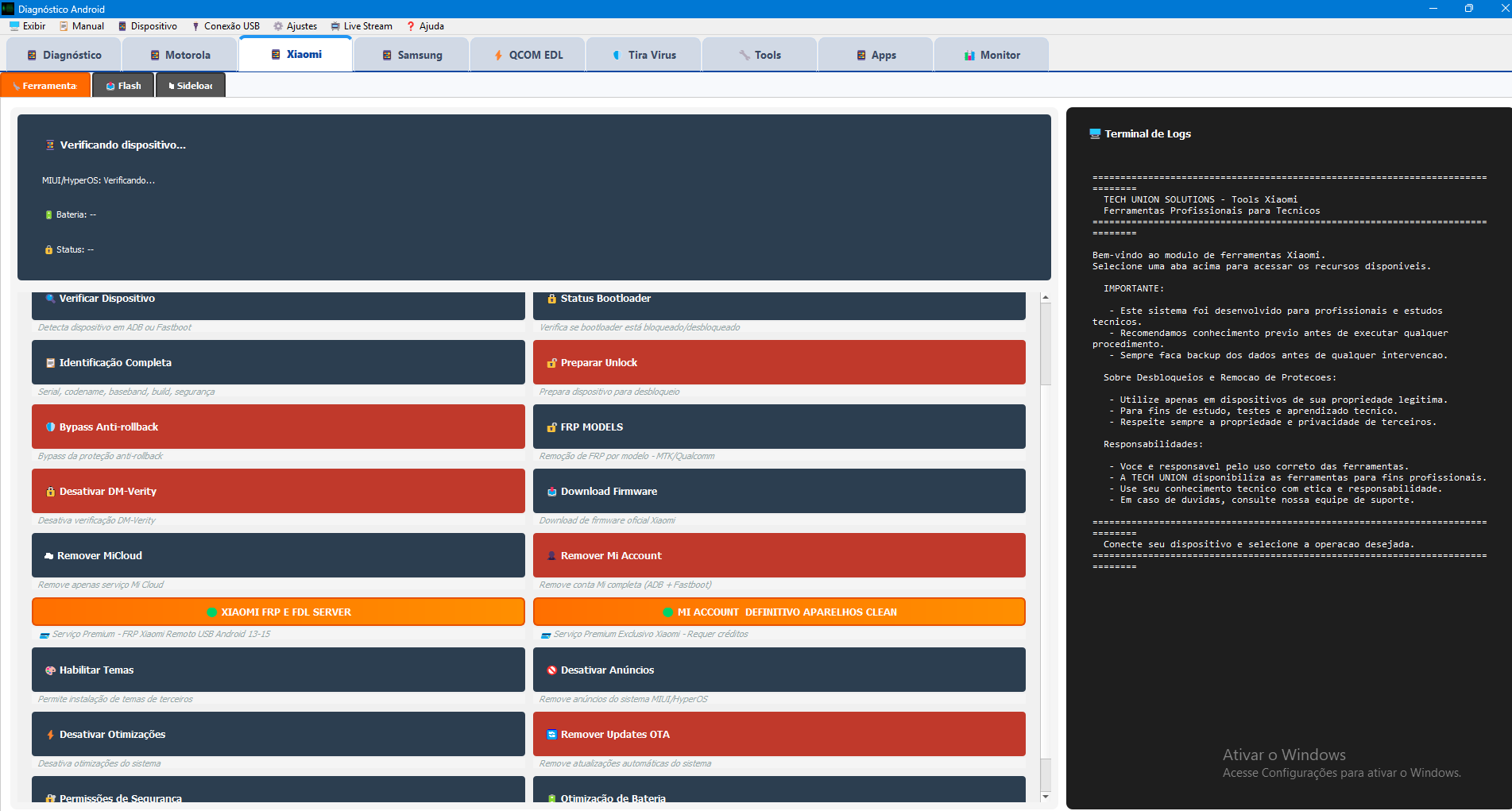Click the lock icon next to Status
The width and height of the screenshot is (1512, 811).
pos(48,250)
